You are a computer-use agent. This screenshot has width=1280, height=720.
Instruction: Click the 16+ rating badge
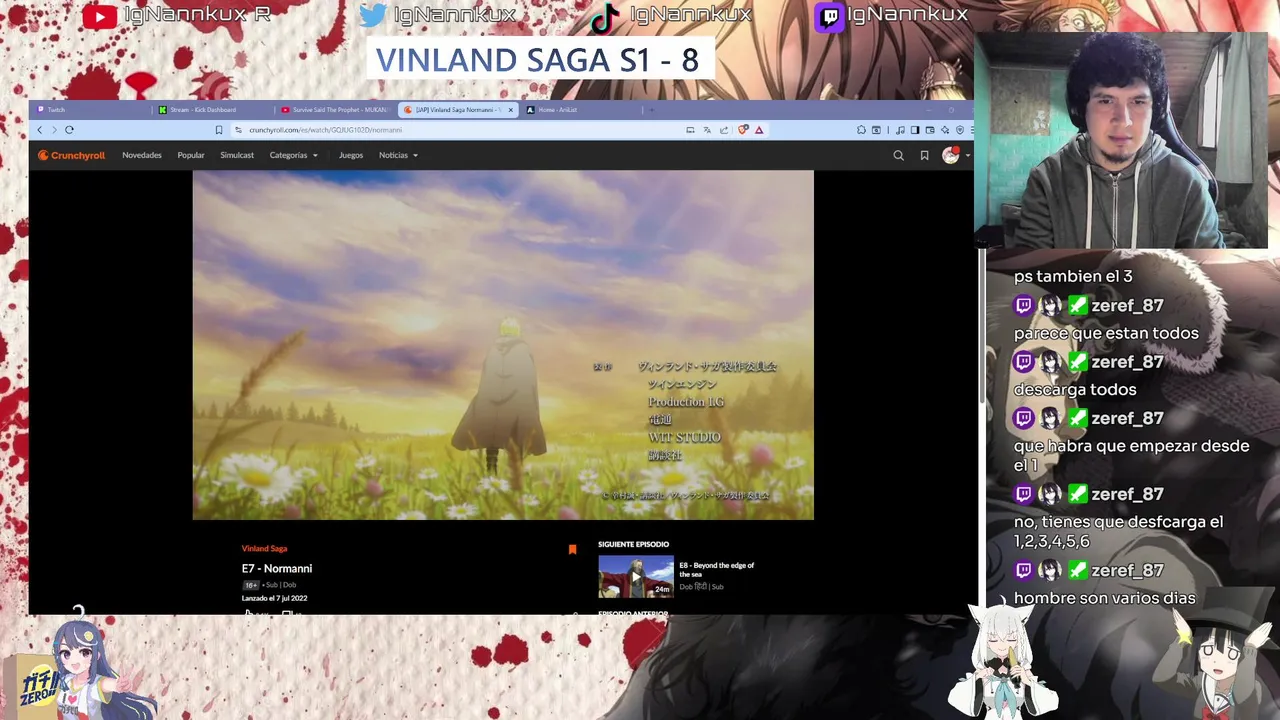click(x=251, y=585)
